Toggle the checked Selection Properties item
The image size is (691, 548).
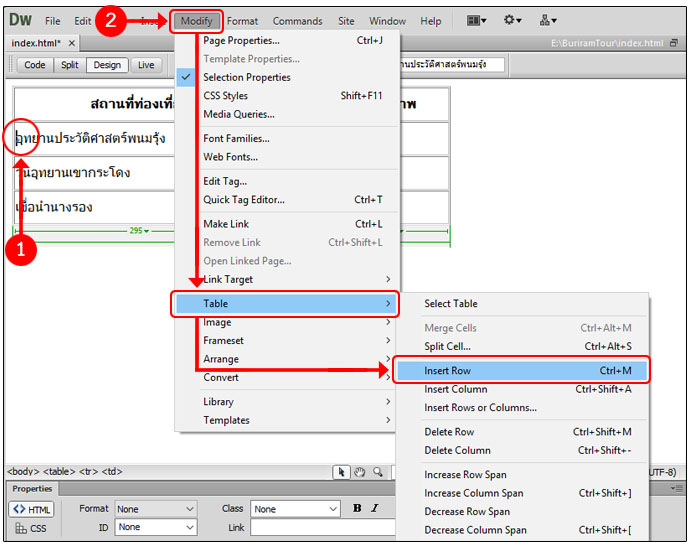point(247,77)
